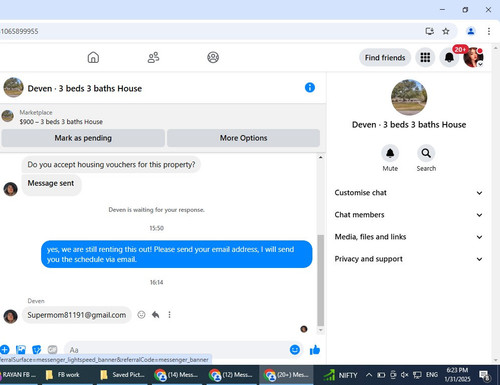
Task: Click the install app icon in address bar
Action: [x=430, y=31]
